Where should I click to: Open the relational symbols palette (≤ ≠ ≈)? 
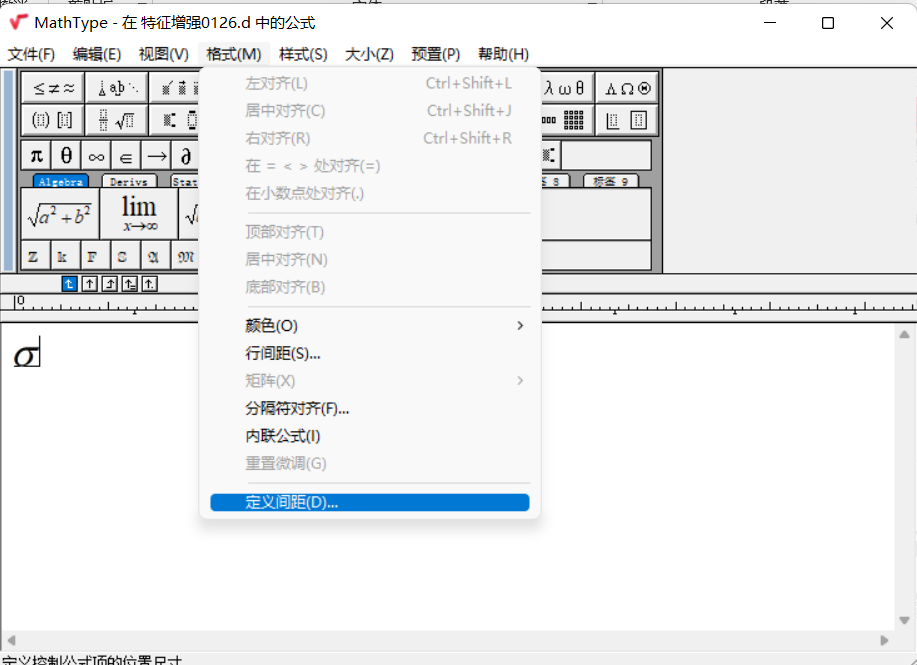(x=53, y=88)
